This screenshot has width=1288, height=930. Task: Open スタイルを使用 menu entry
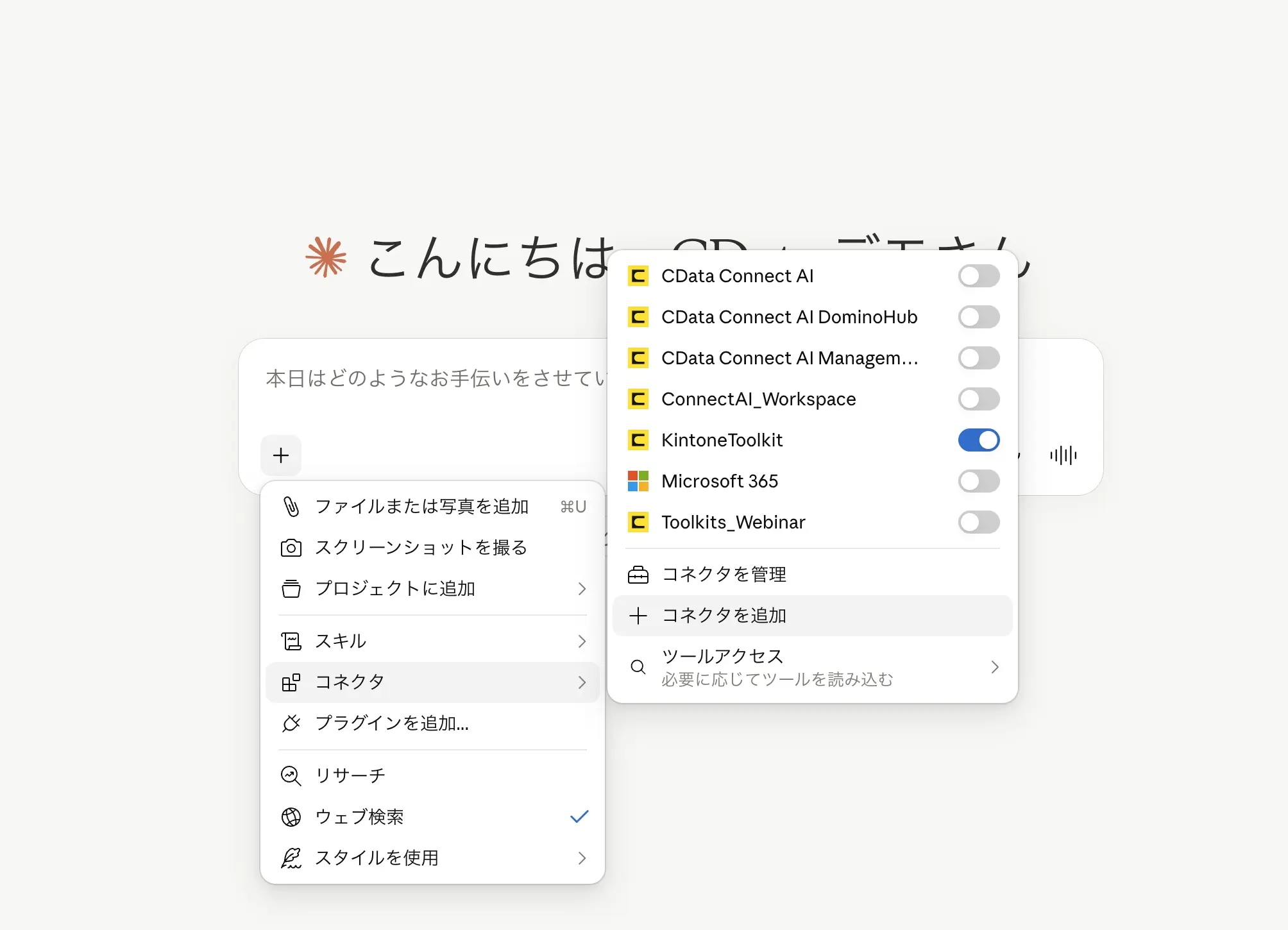(433, 858)
